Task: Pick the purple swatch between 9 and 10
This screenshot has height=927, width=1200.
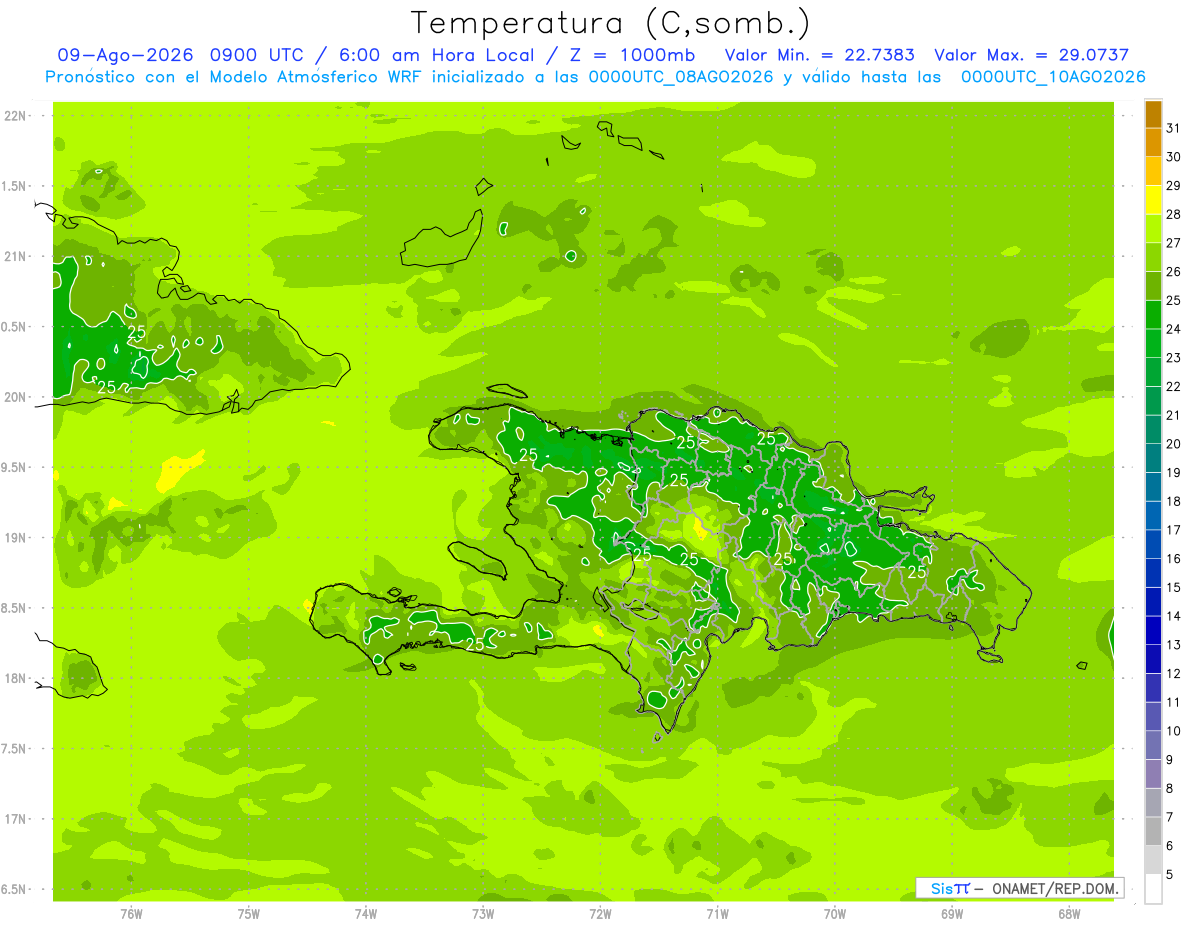Action: (1153, 746)
